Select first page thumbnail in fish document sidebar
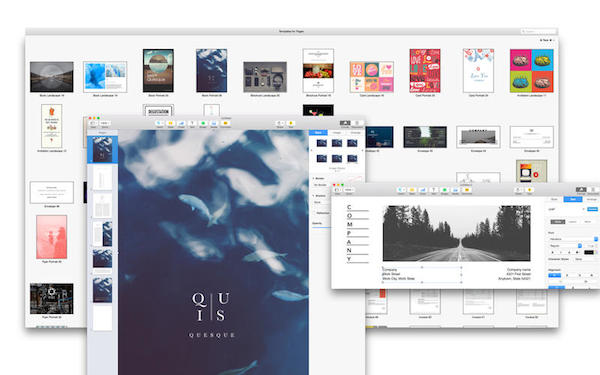 tap(102, 150)
